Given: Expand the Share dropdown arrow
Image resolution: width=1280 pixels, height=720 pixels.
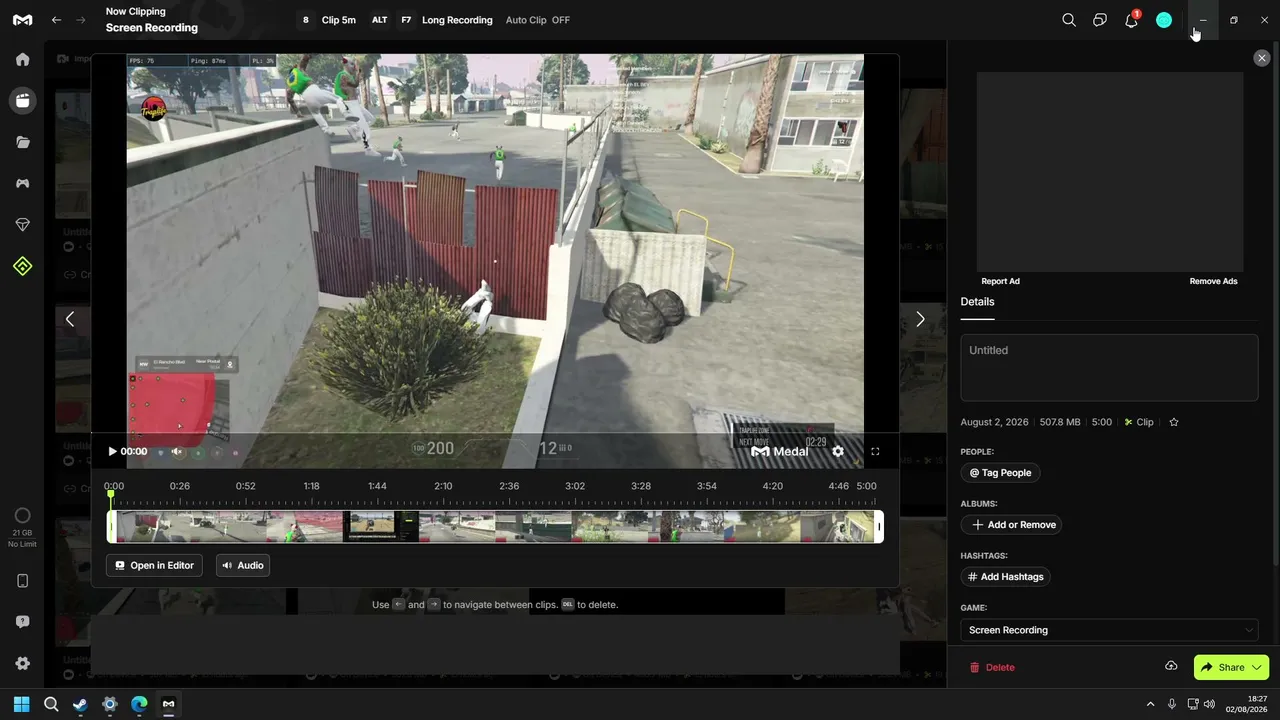Looking at the screenshot, I should (1257, 667).
